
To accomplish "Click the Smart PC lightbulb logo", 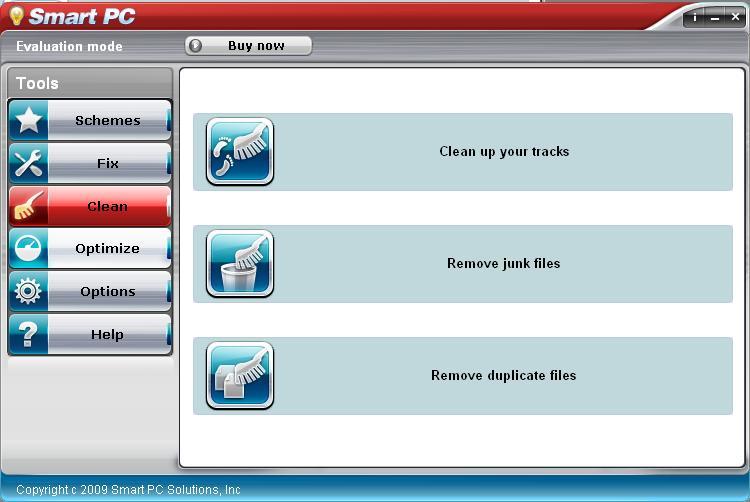I will pyautogui.click(x=16, y=15).
